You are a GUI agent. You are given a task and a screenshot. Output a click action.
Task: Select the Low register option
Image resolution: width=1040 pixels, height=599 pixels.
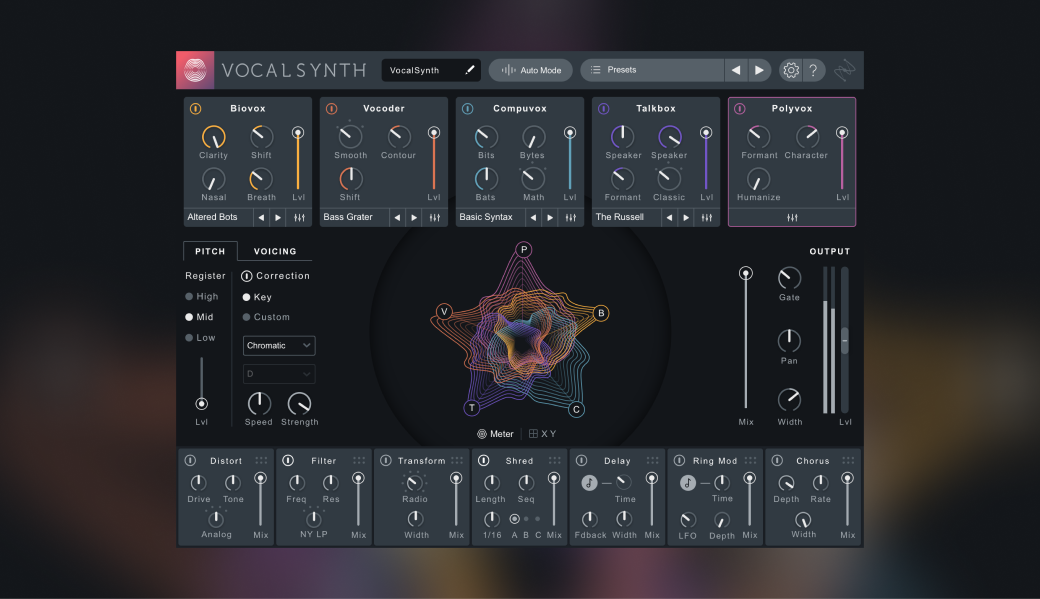point(200,338)
